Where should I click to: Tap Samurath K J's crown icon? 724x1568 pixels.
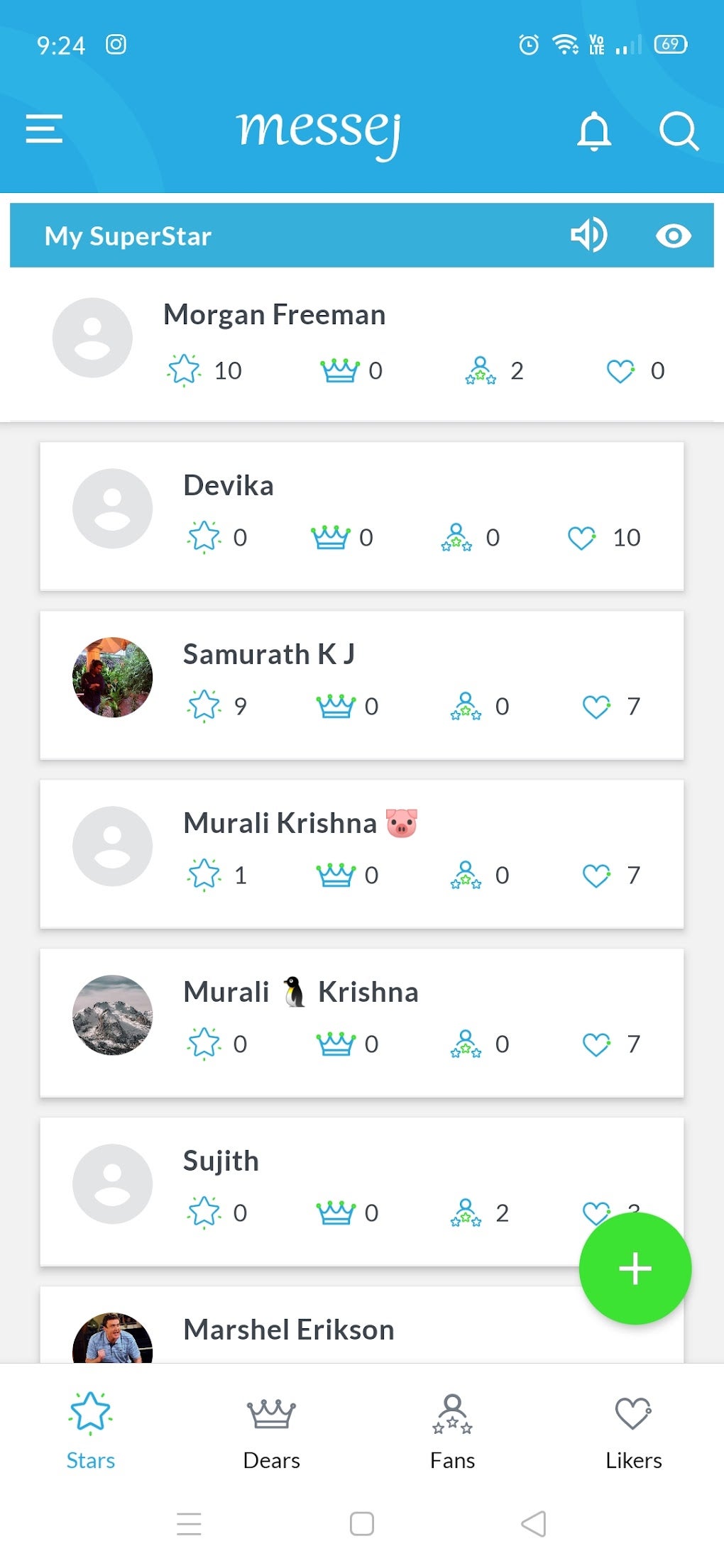[335, 707]
